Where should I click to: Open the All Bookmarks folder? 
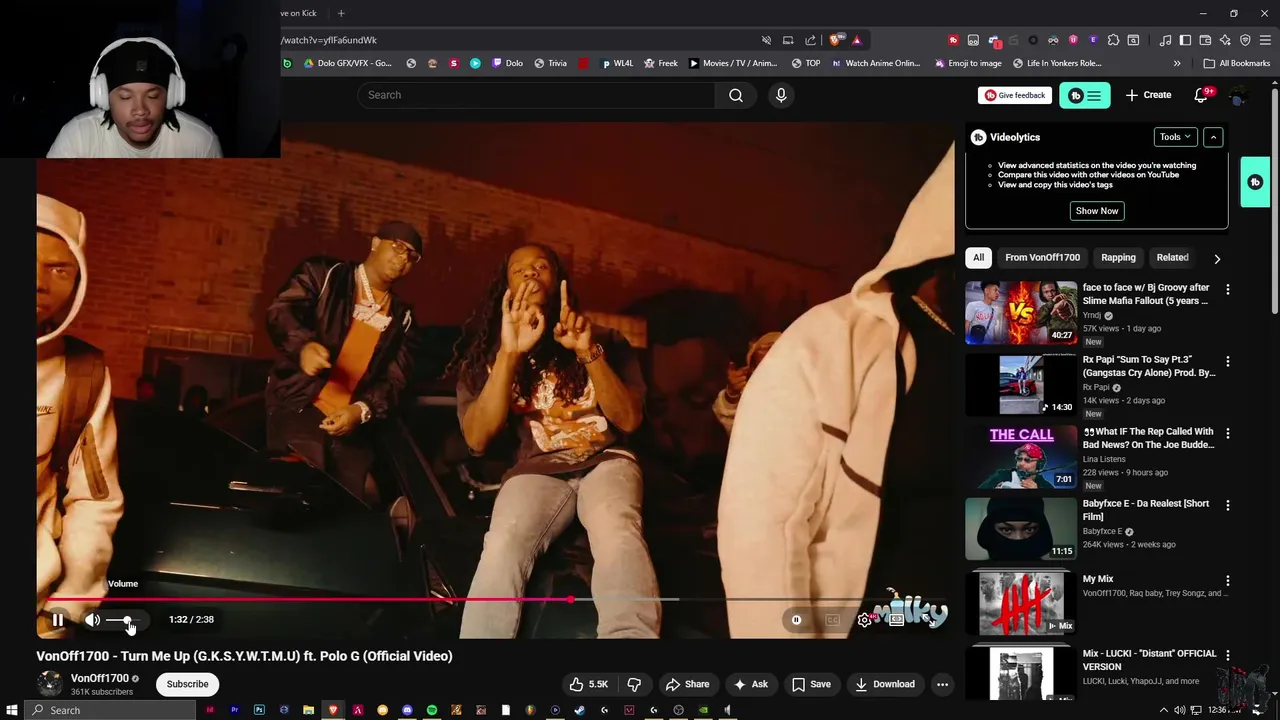point(1237,63)
